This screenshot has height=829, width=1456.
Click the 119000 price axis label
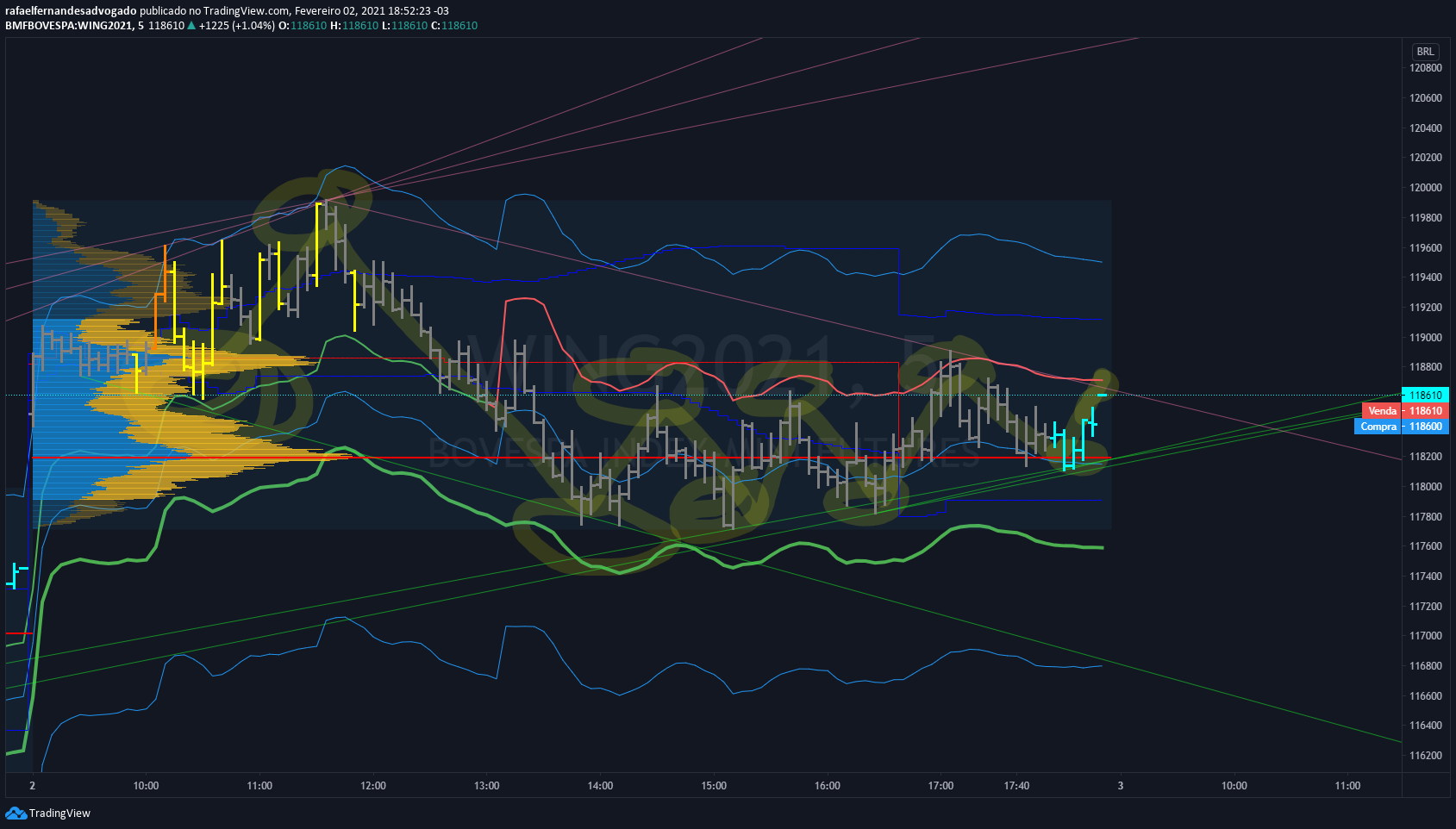[1426, 338]
